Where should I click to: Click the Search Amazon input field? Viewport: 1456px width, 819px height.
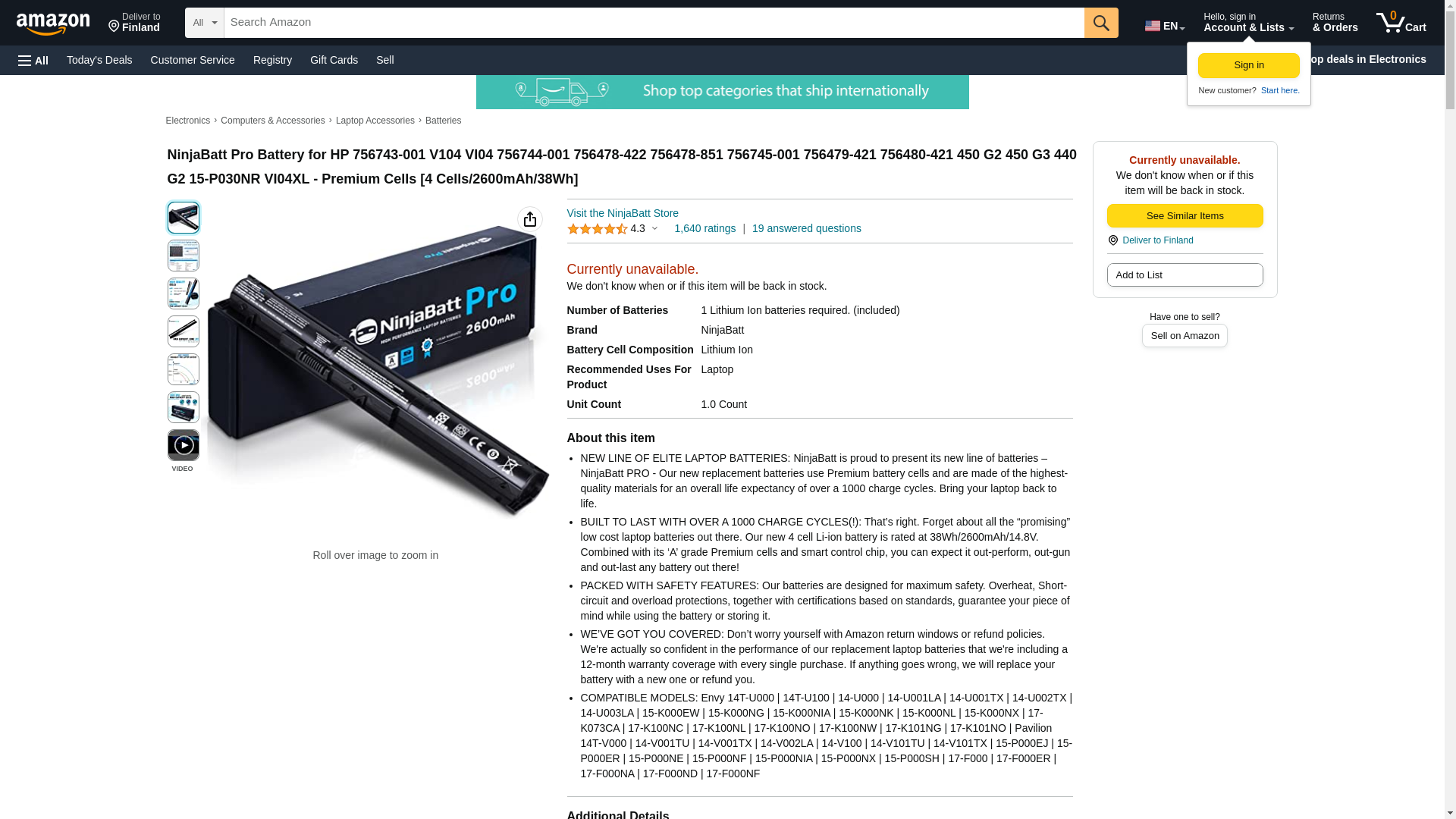(x=654, y=23)
